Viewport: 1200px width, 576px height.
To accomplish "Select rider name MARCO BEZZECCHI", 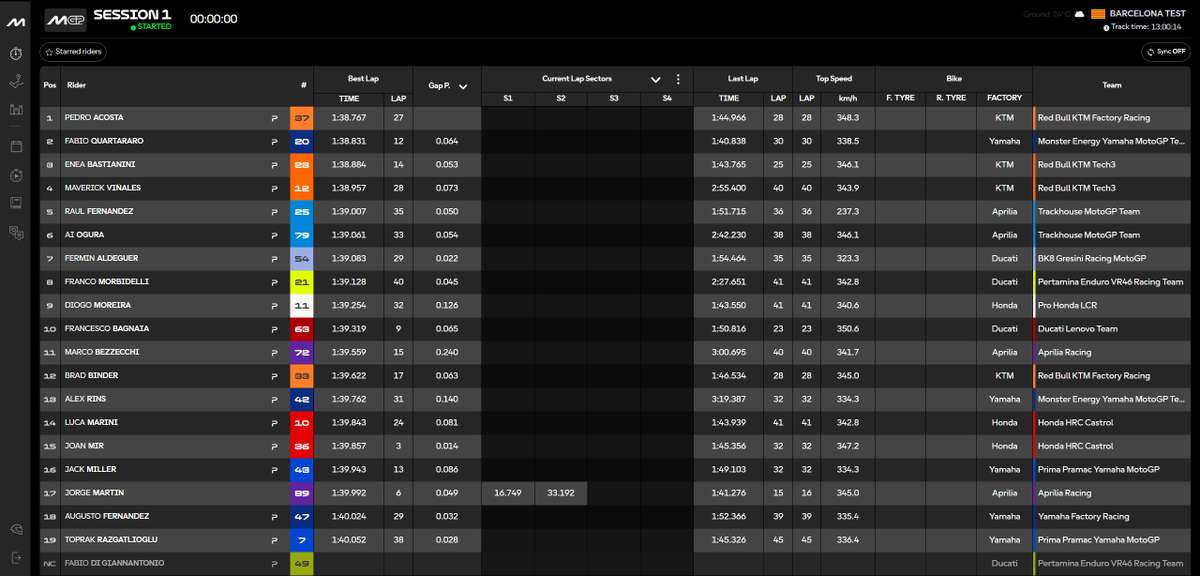I will pos(103,352).
